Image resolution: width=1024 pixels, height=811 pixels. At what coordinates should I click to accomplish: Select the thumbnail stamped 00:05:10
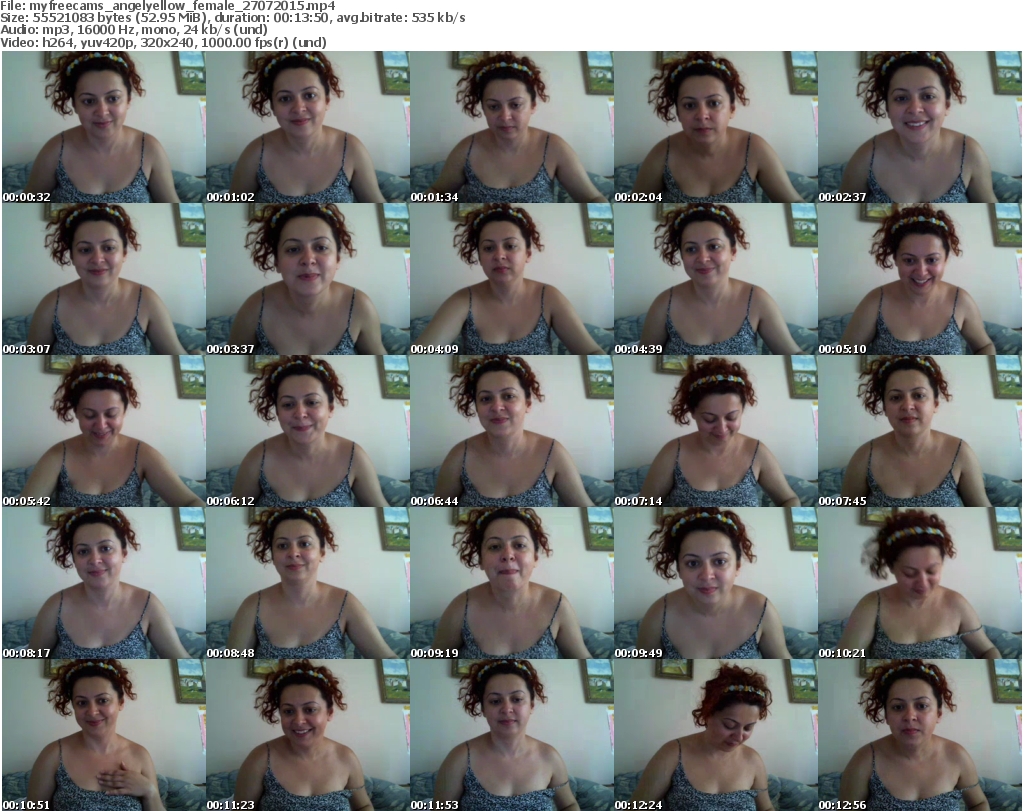pyautogui.click(x=920, y=279)
